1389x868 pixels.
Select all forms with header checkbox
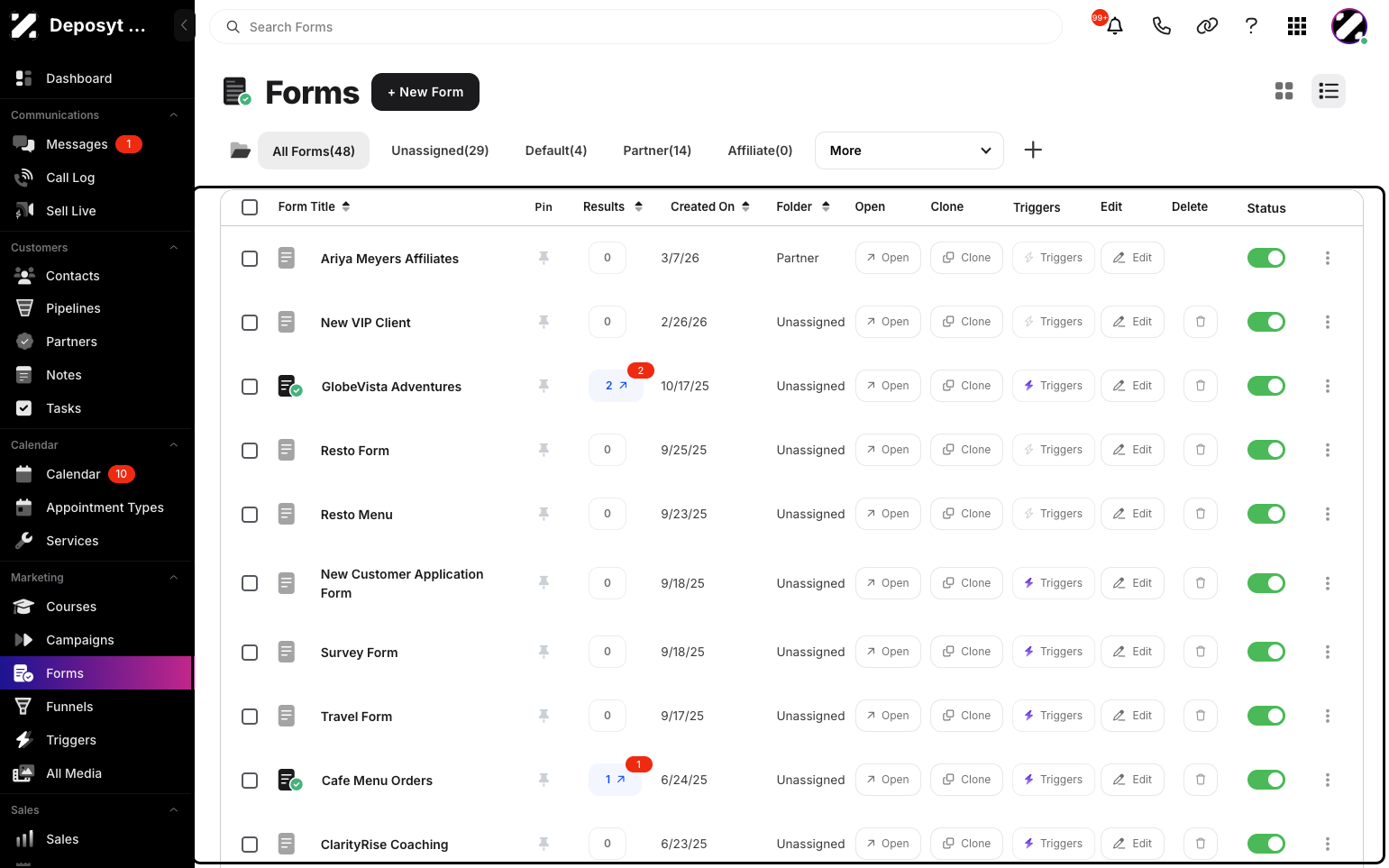click(250, 207)
